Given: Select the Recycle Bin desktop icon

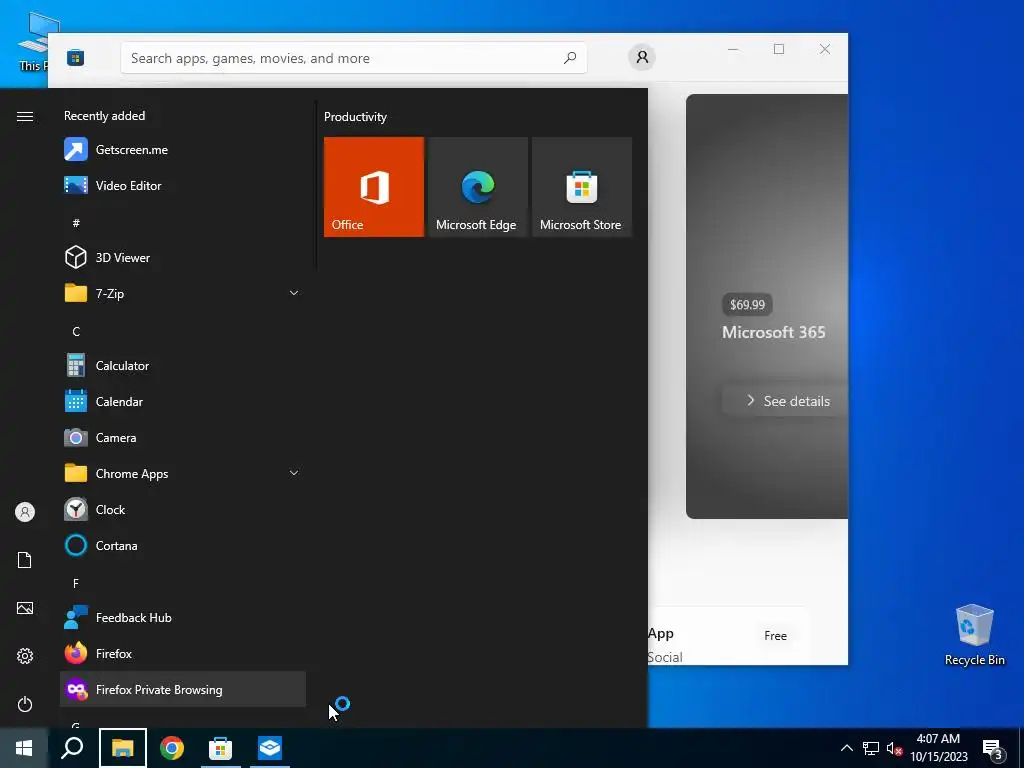Looking at the screenshot, I should point(974,635).
